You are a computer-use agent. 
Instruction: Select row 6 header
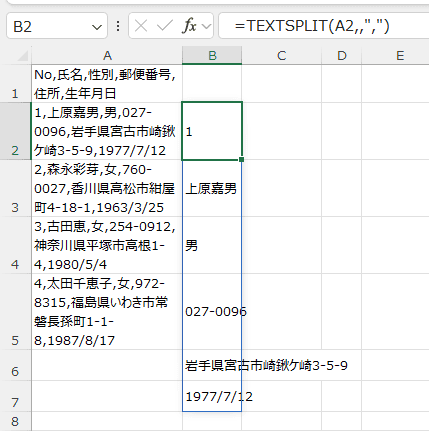[15, 365]
